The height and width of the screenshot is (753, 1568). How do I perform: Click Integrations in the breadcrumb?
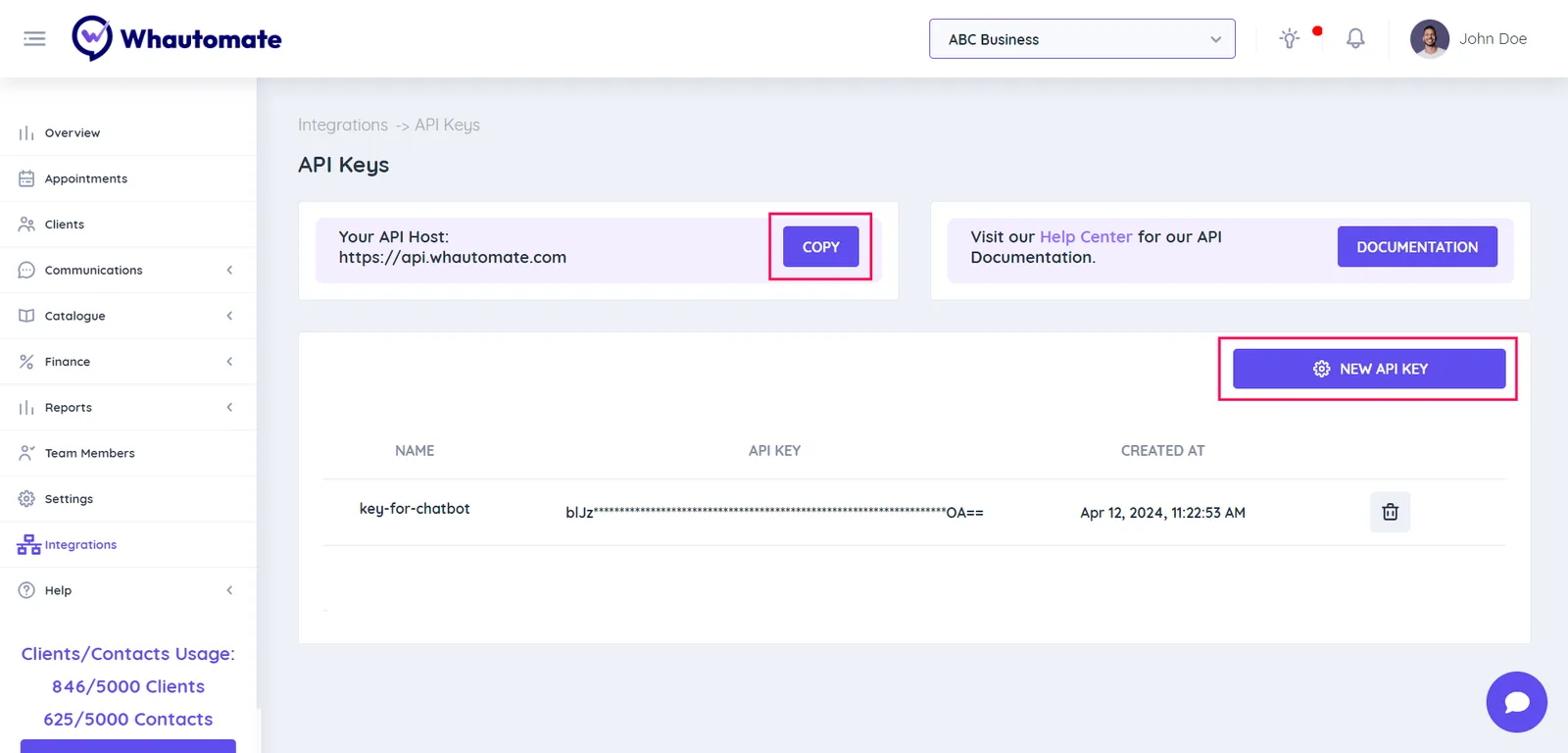coord(343,125)
